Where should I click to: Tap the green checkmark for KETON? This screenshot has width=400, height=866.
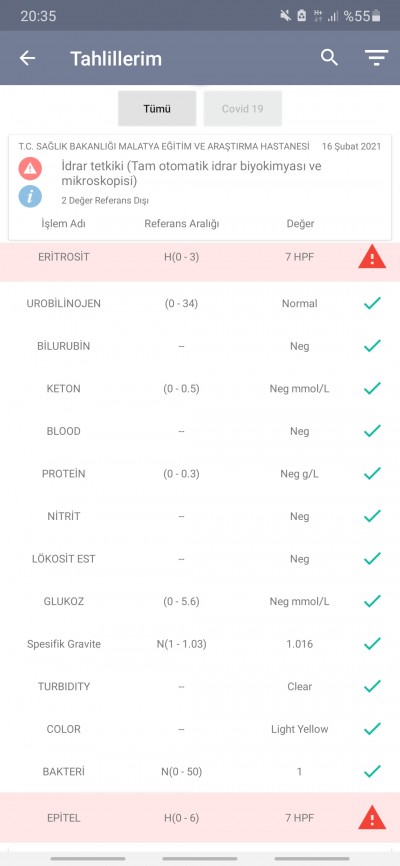click(x=372, y=388)
